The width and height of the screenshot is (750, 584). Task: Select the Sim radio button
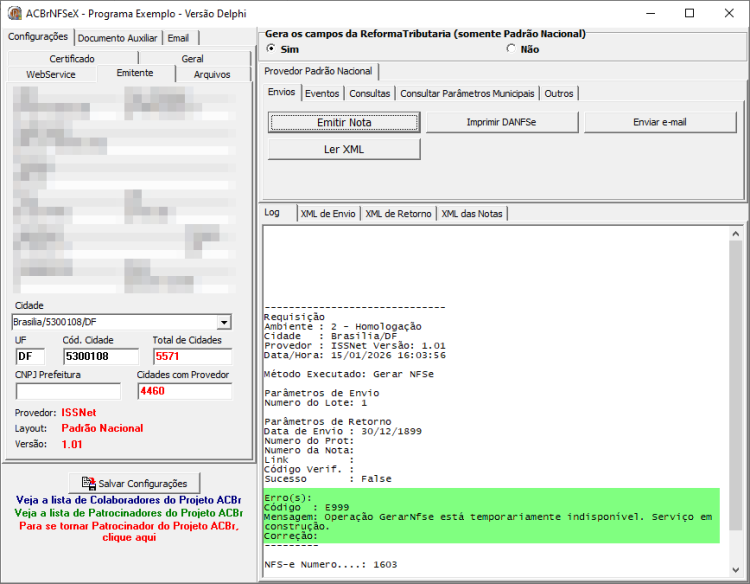tap(271, 49)
